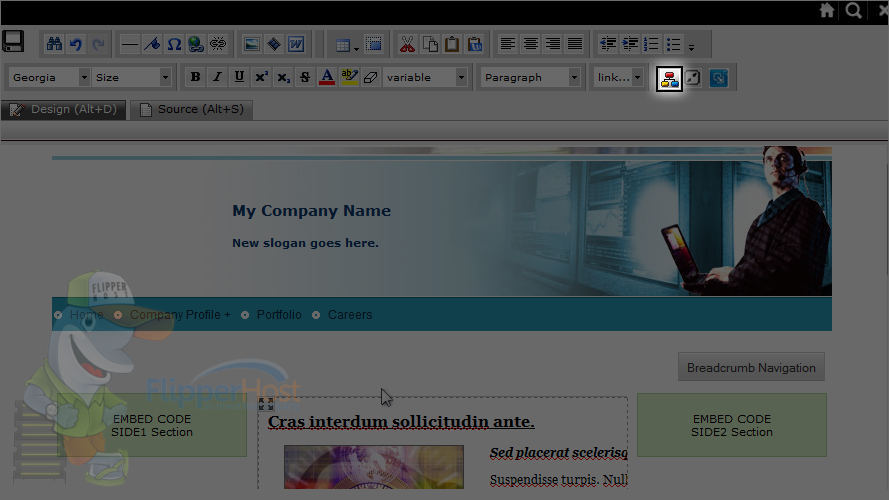The width and height of the screenshot is (889, 500).
Task: Cut selection with scissors icon
Action: 407,44
